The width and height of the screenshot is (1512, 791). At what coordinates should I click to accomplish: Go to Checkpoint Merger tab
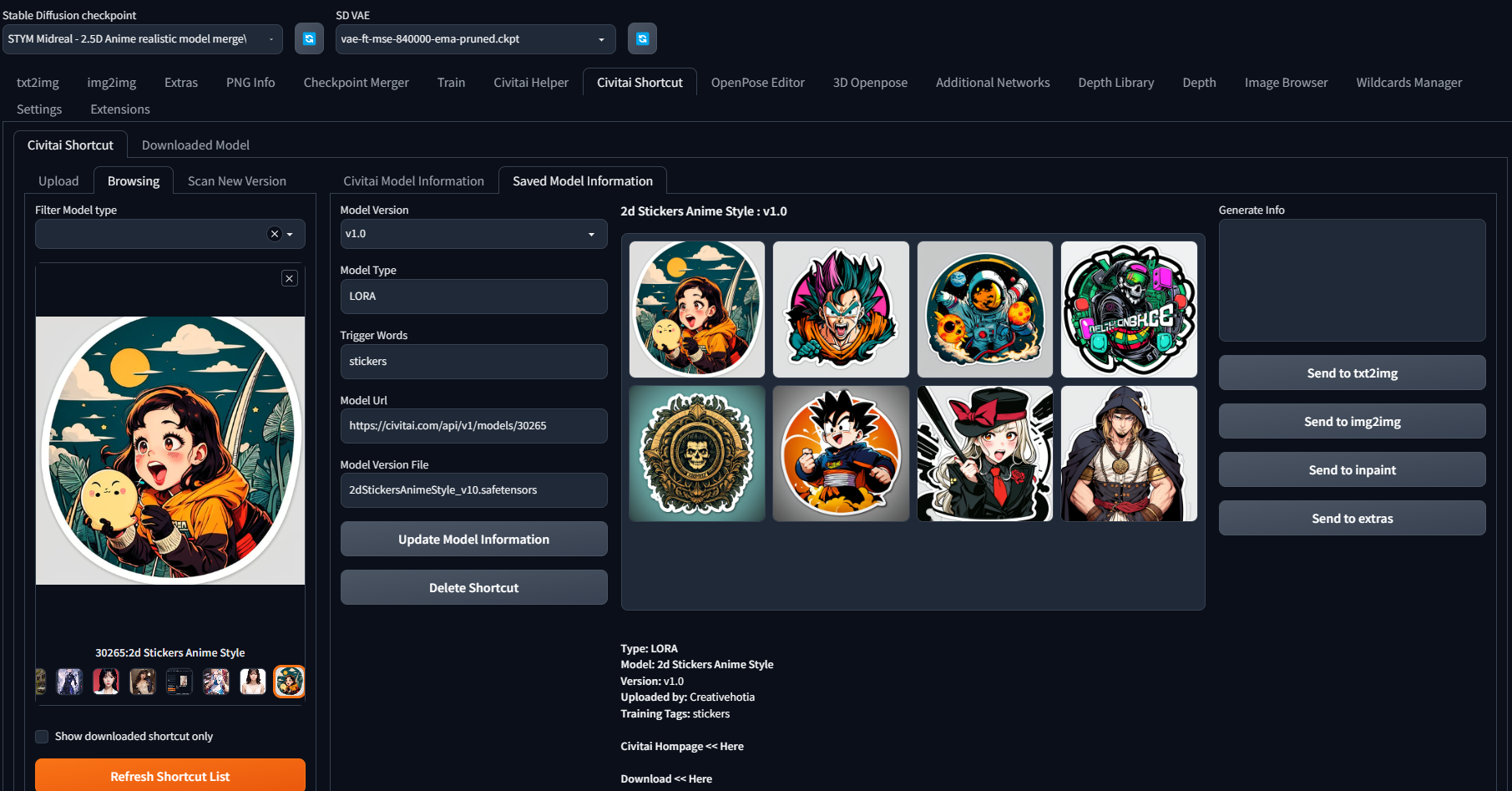click(x=357, y=83)
